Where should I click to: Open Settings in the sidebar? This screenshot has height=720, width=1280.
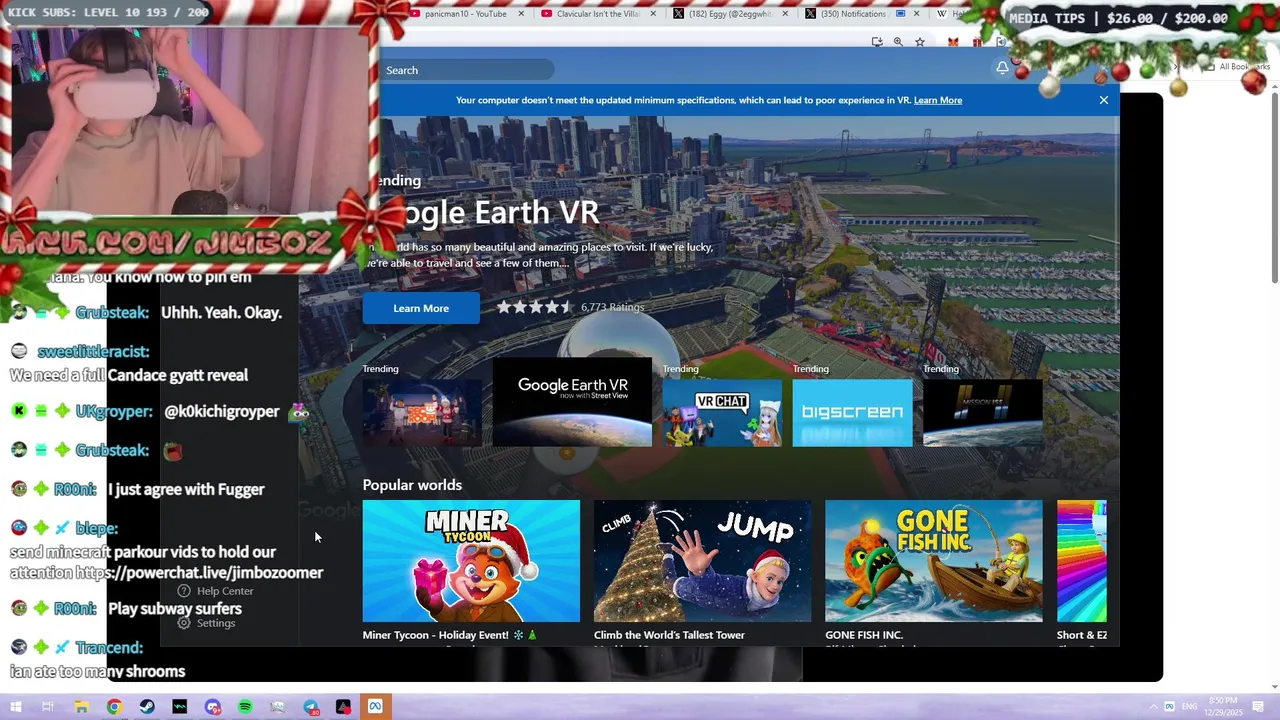[206, 623]
